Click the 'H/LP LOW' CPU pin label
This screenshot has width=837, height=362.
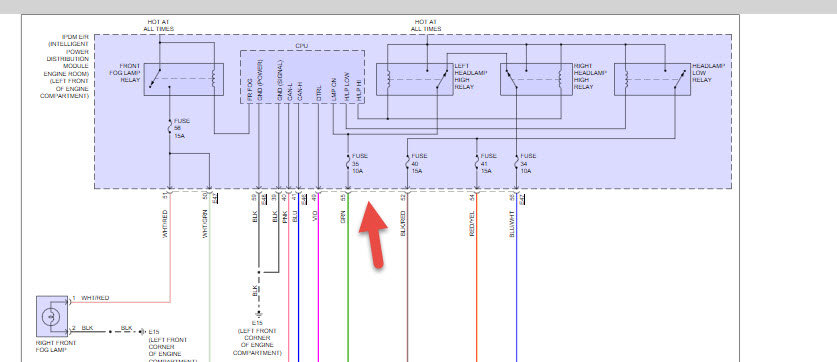tap(347, 87)
